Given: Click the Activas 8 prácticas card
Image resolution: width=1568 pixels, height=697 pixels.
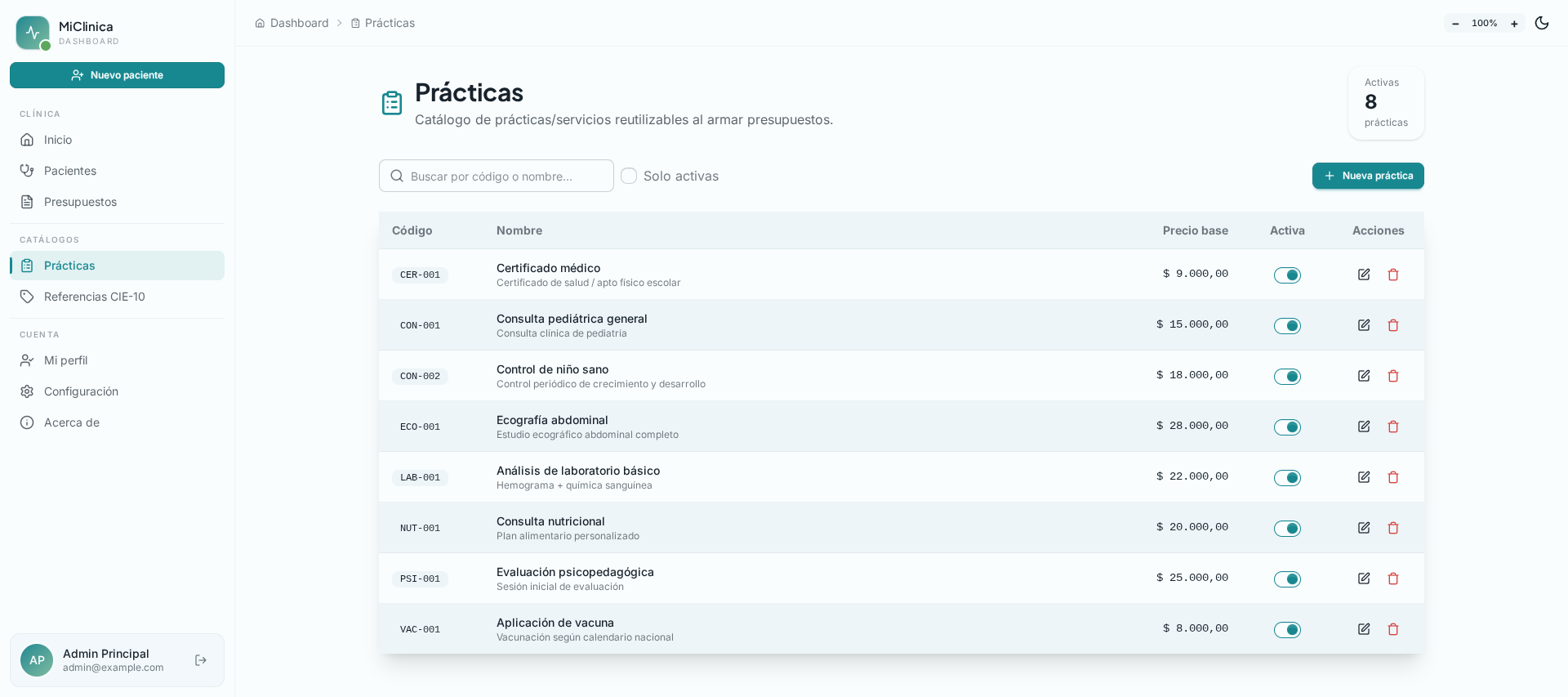Looking at the screenshot, I should [x=1386, y=103].
